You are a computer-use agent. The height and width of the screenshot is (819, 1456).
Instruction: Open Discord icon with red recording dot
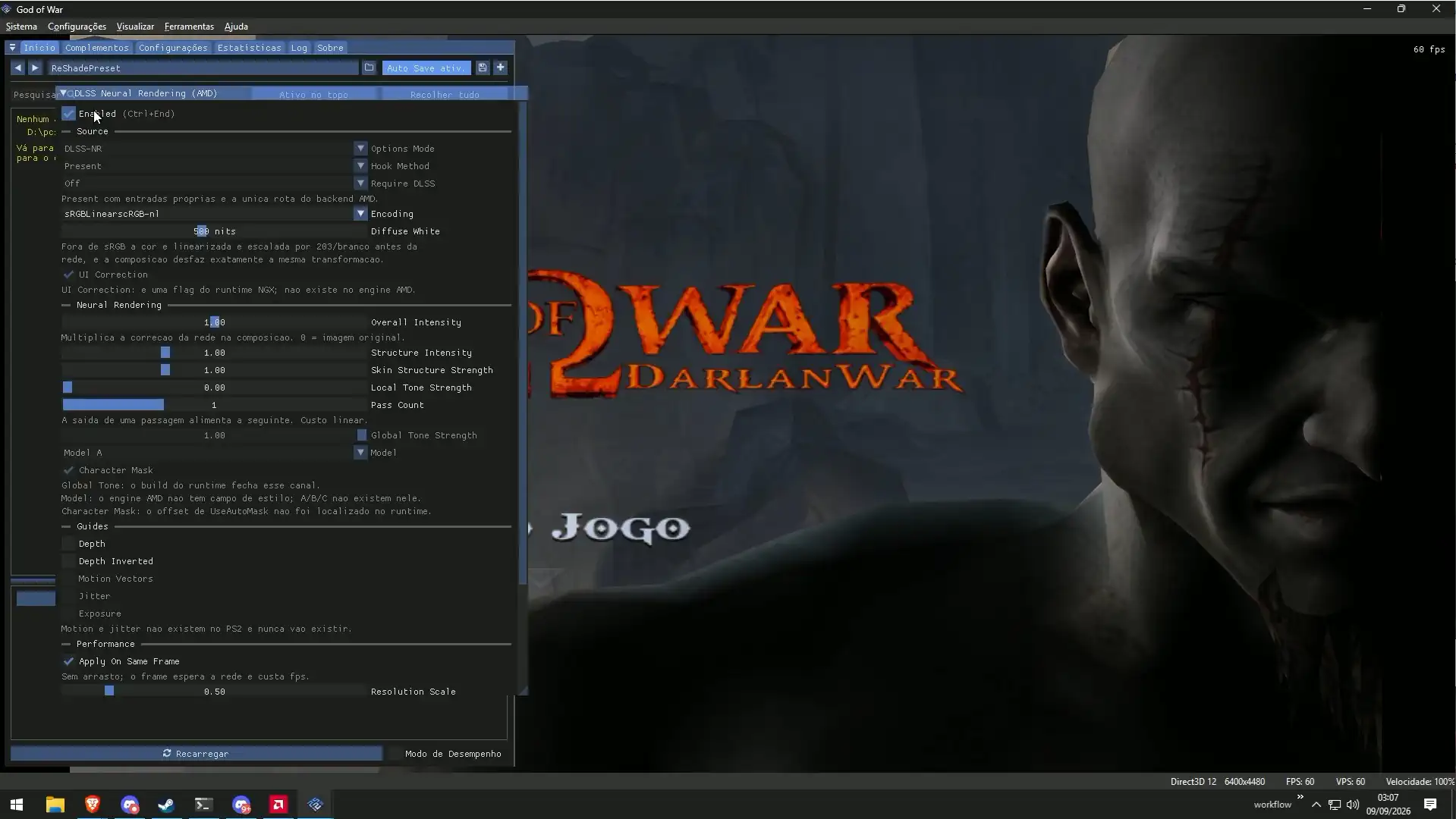[130, 805]
